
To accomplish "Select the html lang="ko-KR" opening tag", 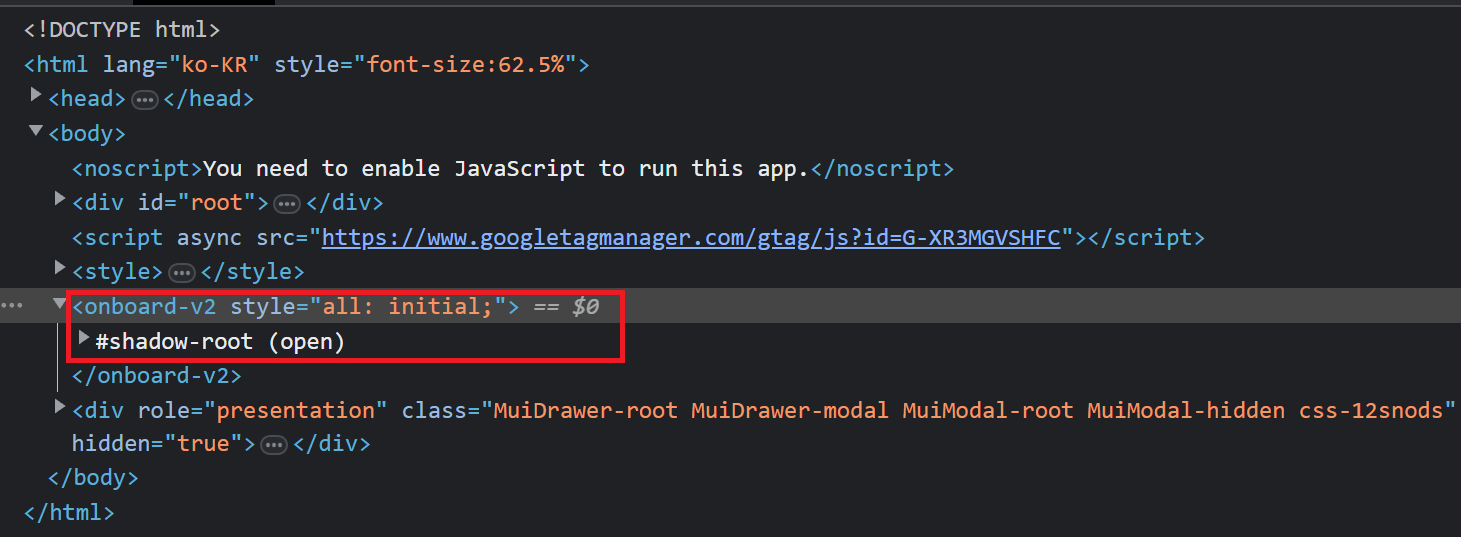I will [307, 65].
